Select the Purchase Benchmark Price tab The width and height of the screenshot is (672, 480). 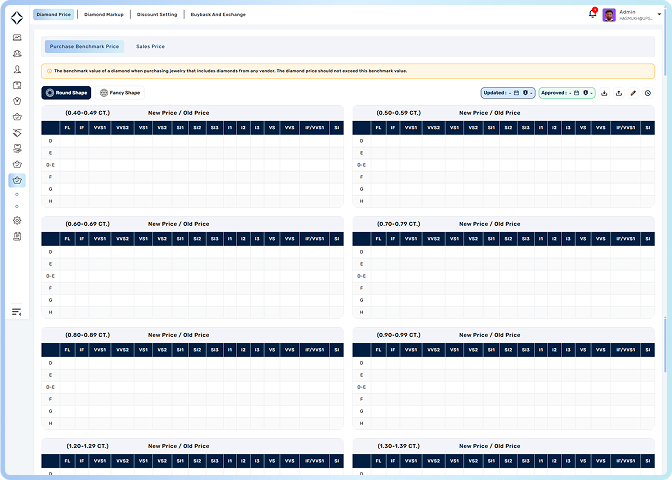coord(84,46)
